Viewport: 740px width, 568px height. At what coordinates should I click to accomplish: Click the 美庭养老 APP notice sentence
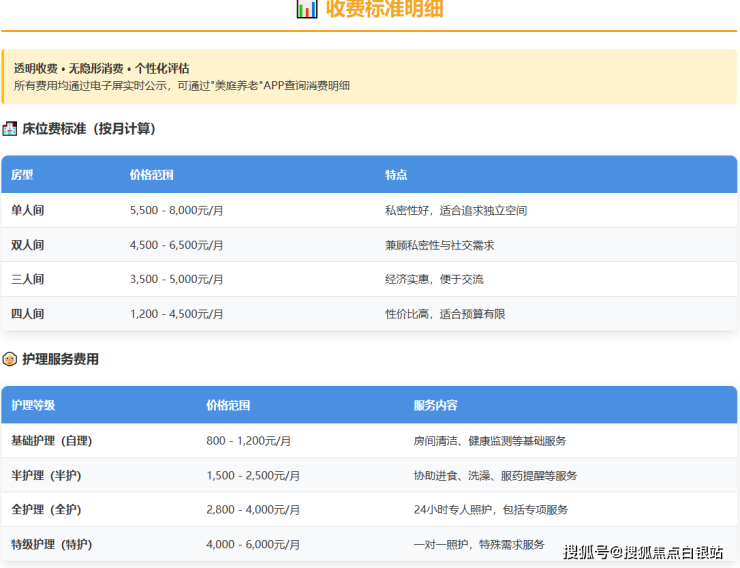point(182,86)
